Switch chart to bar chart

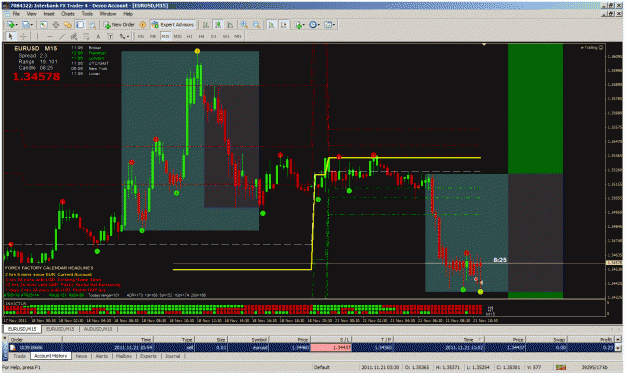[x=206, y=25]
